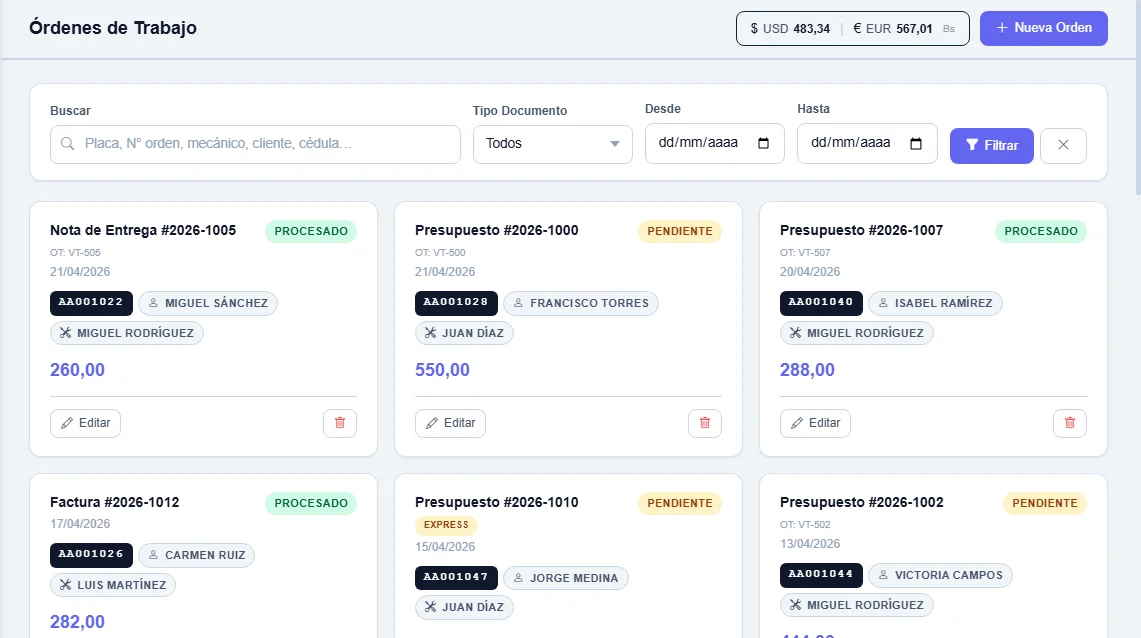The height and width of the screenshot is (638, 1141).
Task: Click amount 550,00 on Presupuesto #2026-1000
Action: click(442, 370)
